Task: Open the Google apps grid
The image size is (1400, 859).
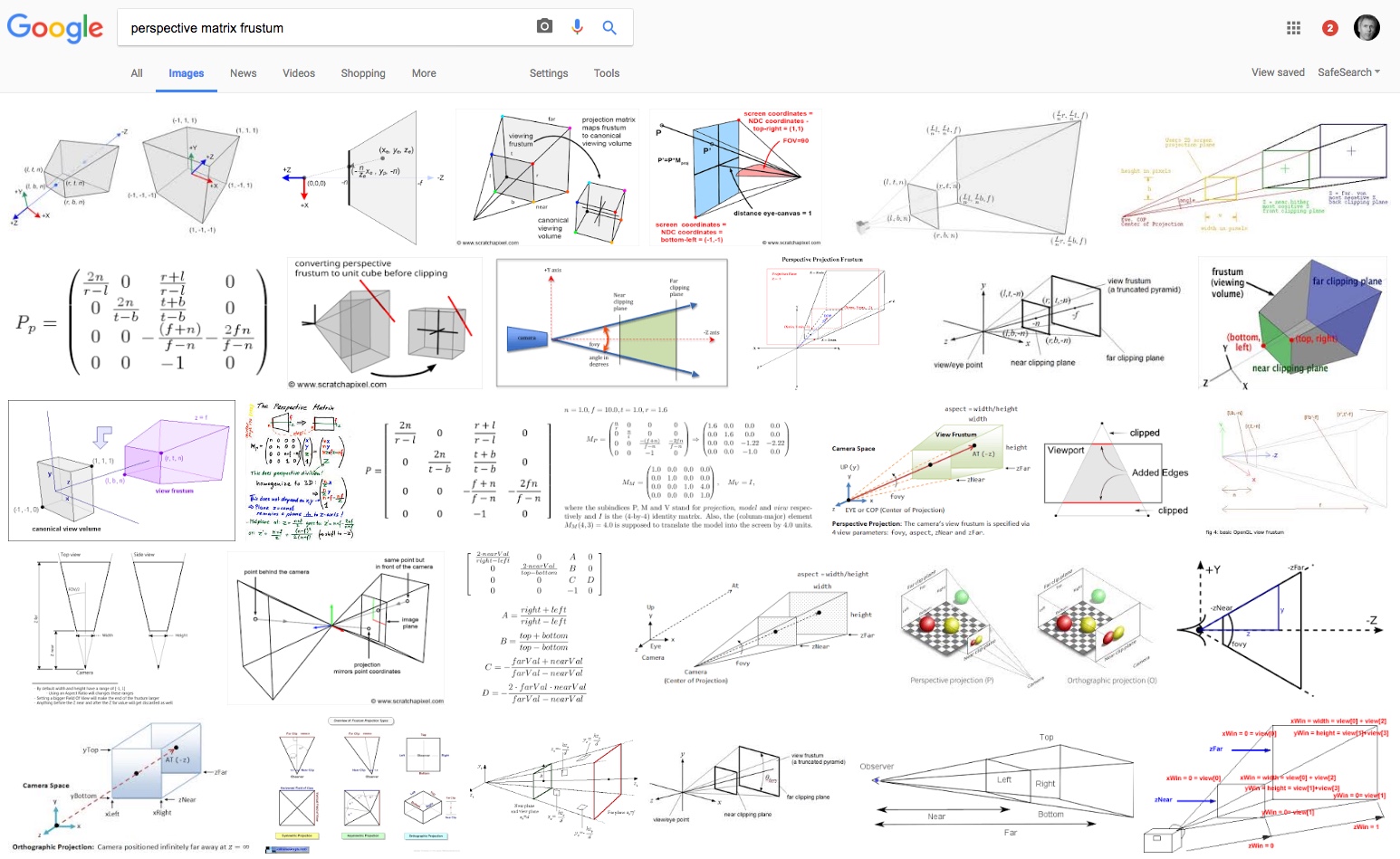Action: (x=1293, y=28)
